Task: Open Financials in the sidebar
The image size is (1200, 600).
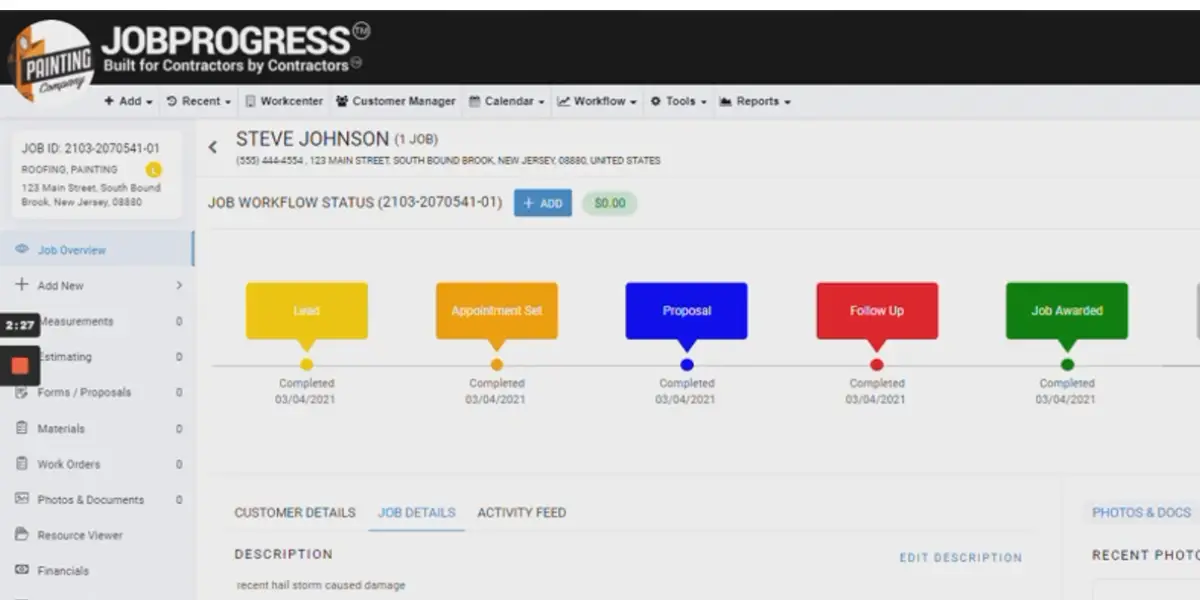Action: pos(97,571)
